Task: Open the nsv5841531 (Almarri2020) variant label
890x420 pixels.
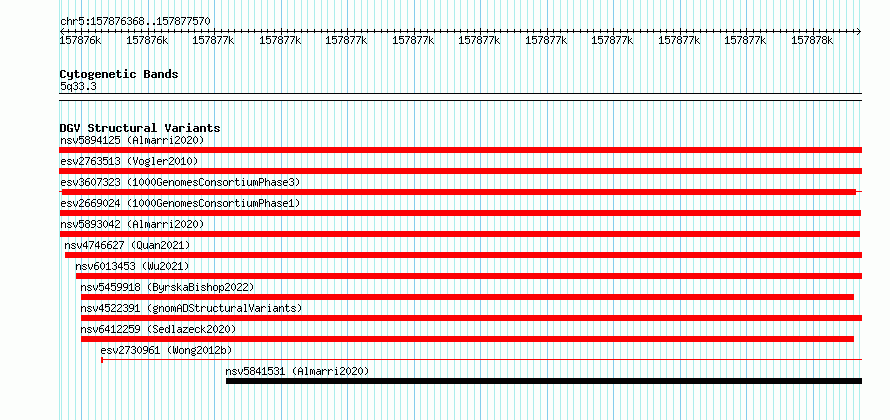Action: click(297, 371)
